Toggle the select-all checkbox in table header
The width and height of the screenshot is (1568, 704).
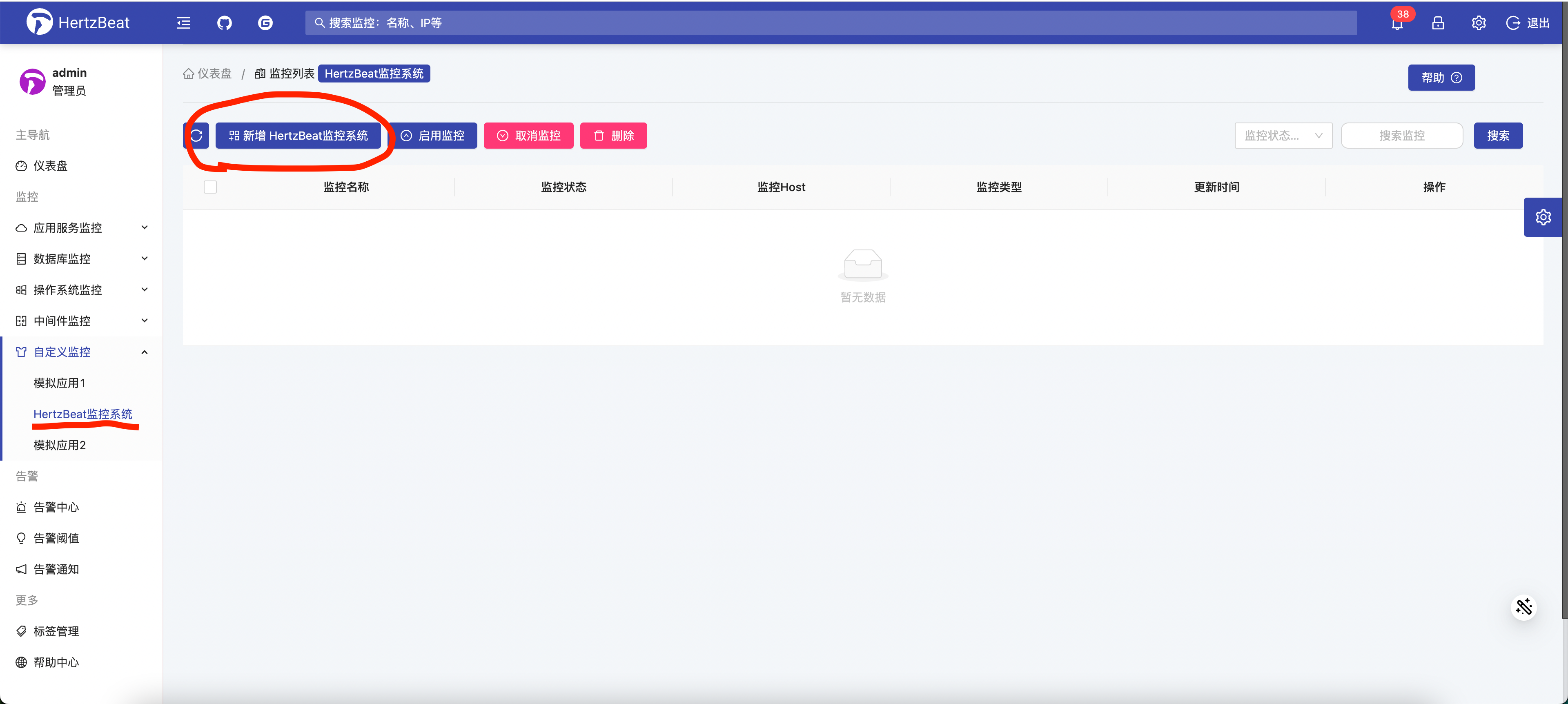point(210,187)
